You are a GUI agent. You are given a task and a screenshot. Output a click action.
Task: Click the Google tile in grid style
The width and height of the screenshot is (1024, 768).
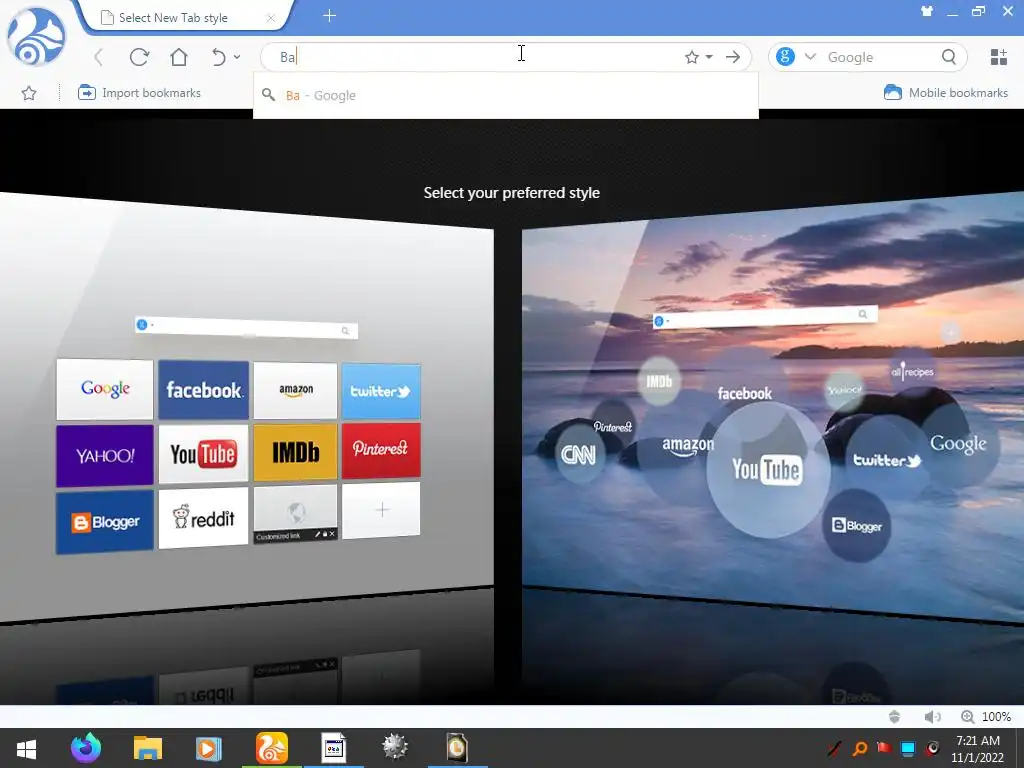104,389
